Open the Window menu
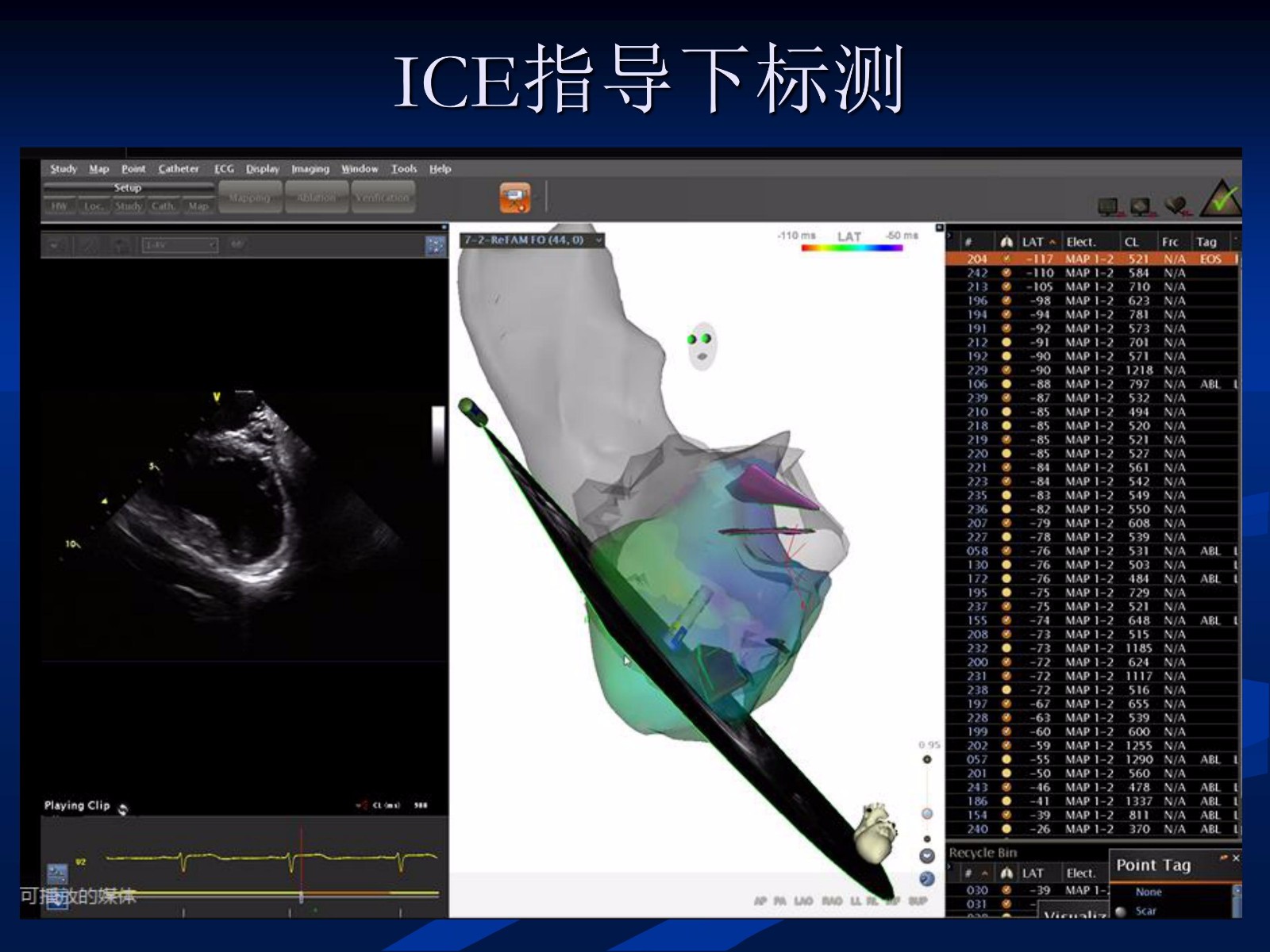 pos(360,169)
